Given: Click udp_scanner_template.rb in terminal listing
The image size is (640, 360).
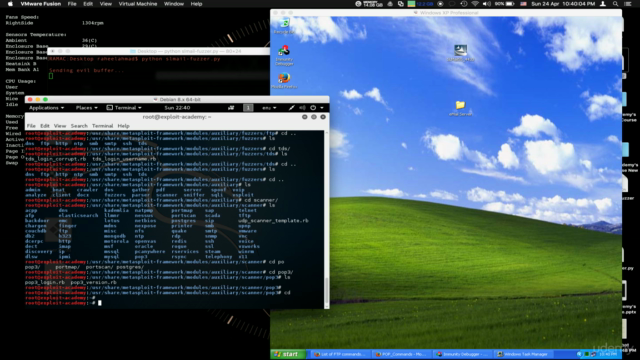Looking at the screenshot, I should 273,220.
